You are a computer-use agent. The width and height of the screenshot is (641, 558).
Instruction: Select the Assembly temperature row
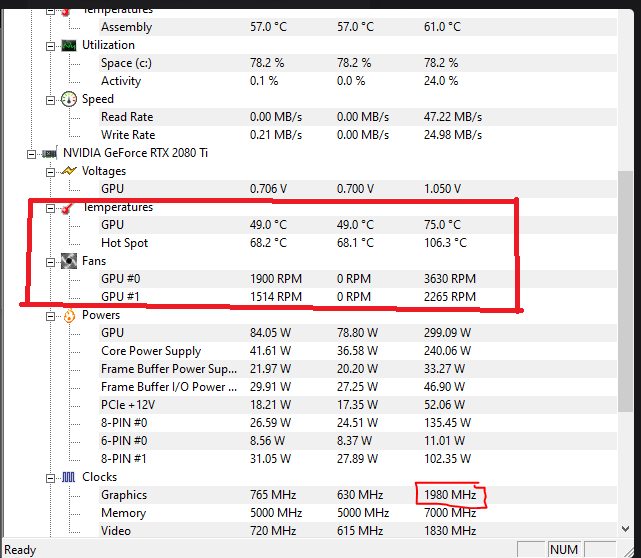tap(358, 27)
